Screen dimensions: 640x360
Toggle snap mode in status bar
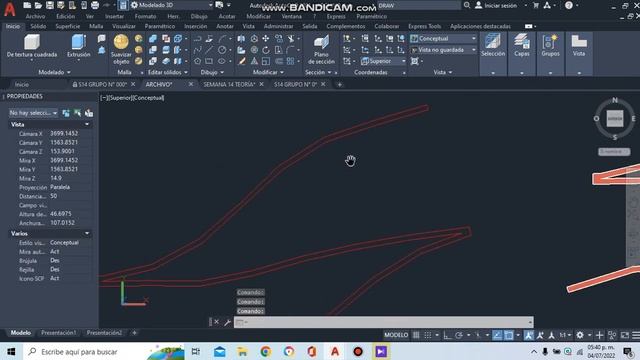click(x=427, y=335)
